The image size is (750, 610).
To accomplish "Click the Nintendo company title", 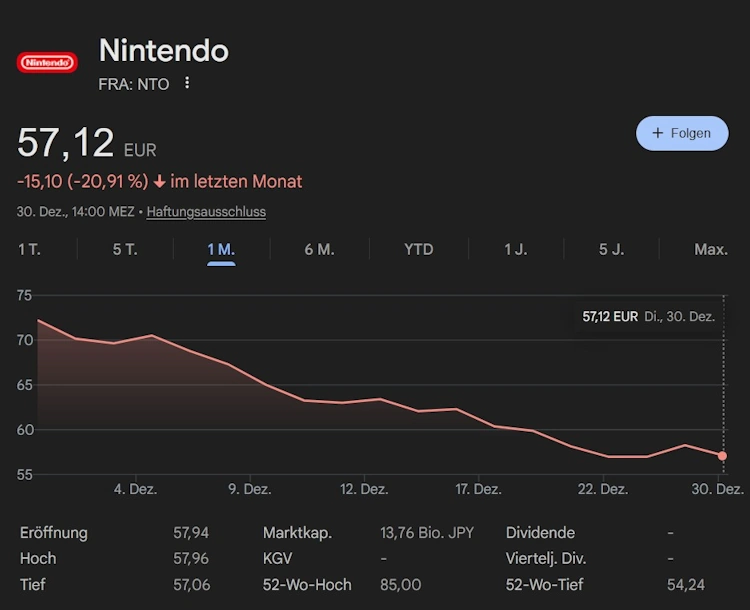I will [163, 51].
